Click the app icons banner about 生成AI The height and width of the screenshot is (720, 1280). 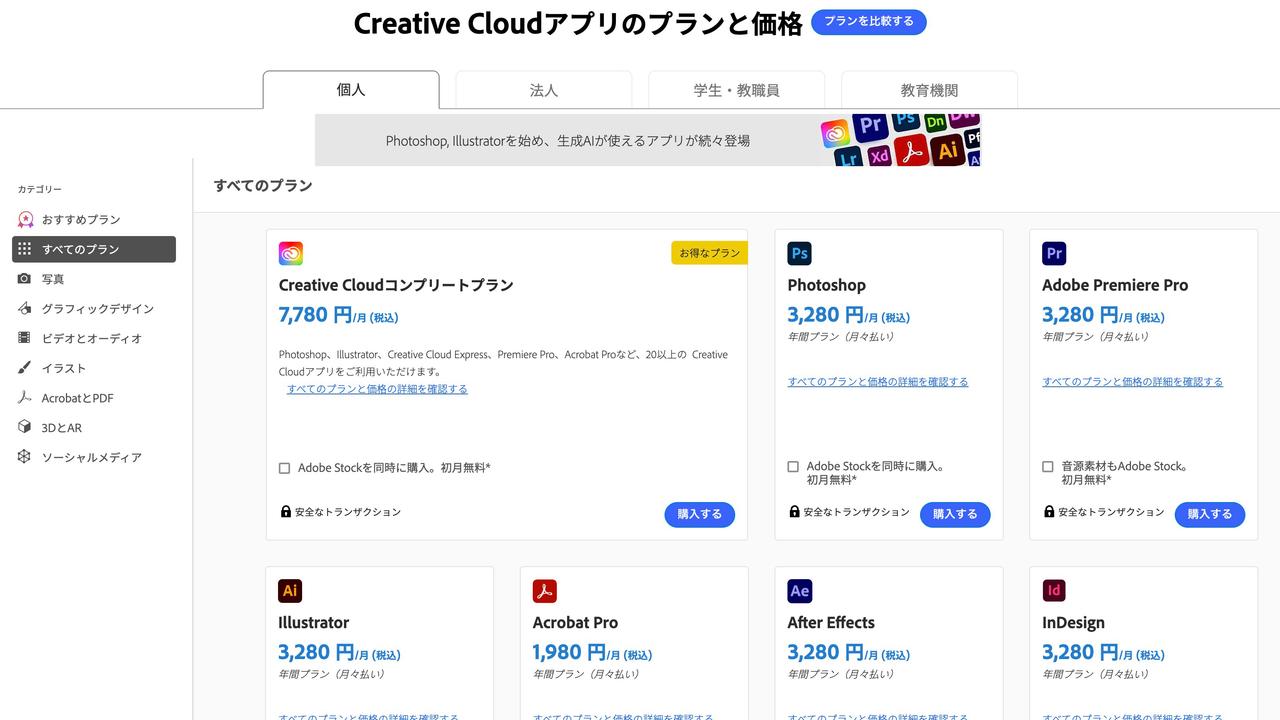(x=648, y=139)
